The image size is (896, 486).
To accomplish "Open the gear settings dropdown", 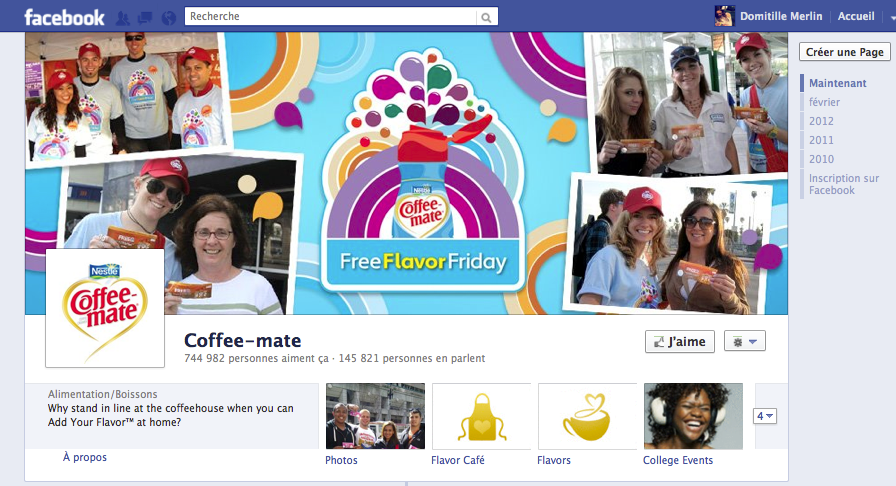I will pyautogui.click(x=745, y=341).
